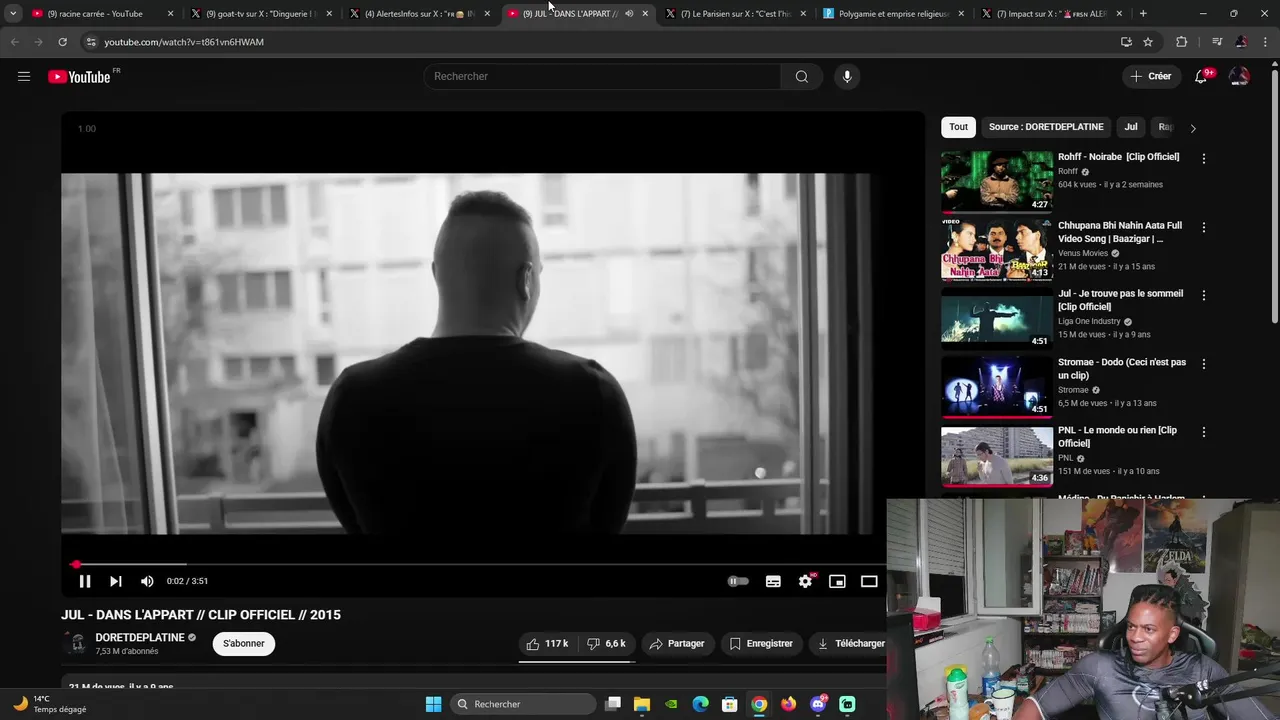This screenshot has width=1280, height=720.
Task: Create content with the Créer button
Action: tap(1151, 76)
